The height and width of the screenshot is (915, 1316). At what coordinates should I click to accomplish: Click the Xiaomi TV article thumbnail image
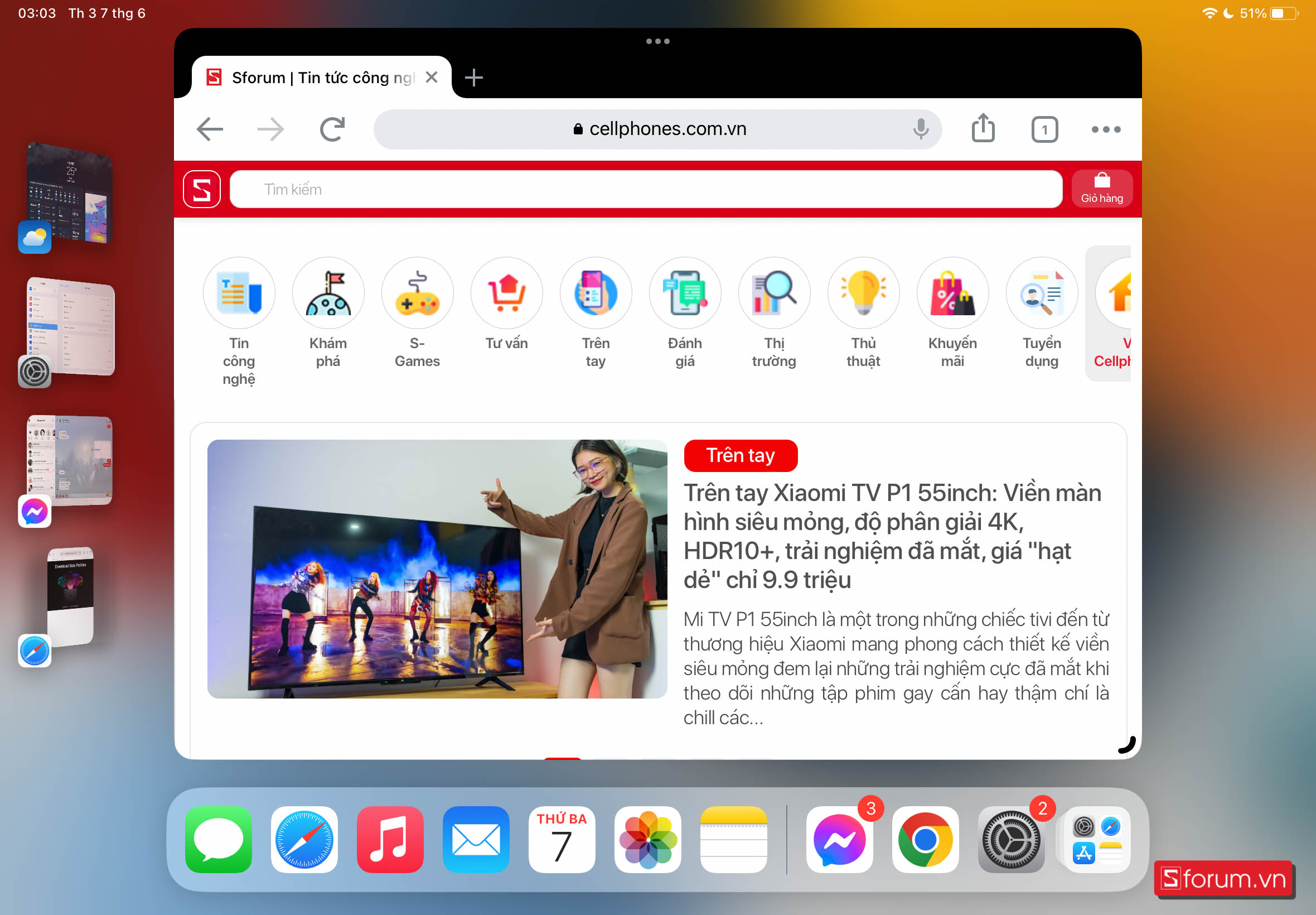point(437,569)
